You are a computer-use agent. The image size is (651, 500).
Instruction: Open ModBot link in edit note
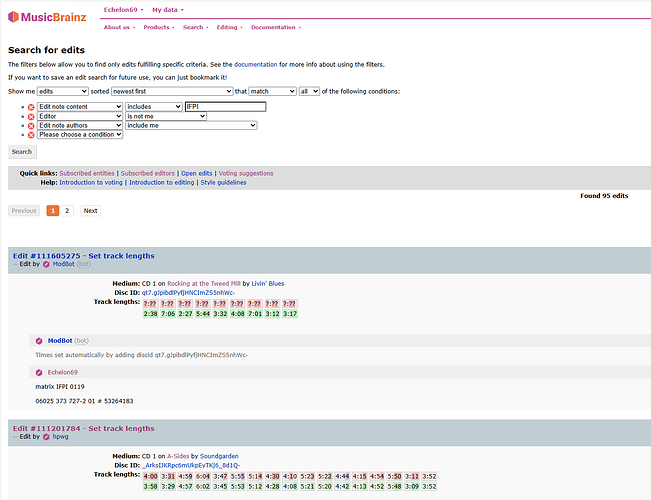60,341
